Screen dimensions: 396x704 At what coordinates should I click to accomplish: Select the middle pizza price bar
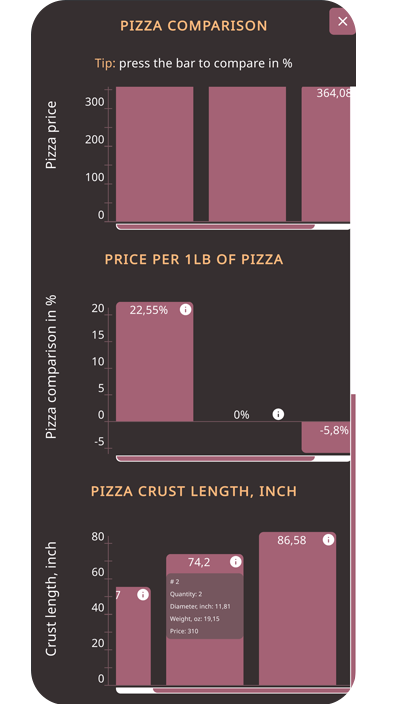247,154
